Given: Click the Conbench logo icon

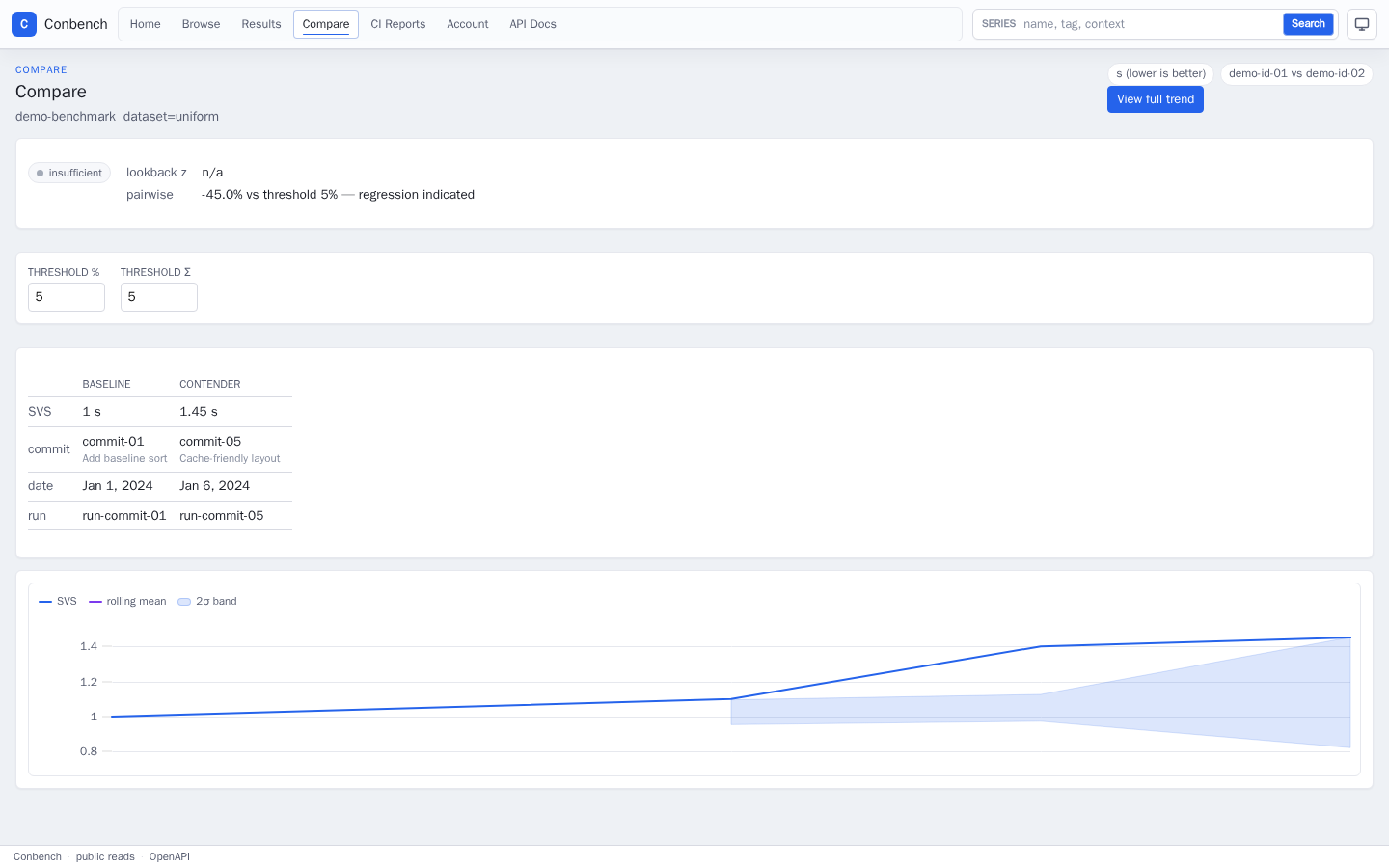Looking at the screenshot, I should tap(24, 24).
